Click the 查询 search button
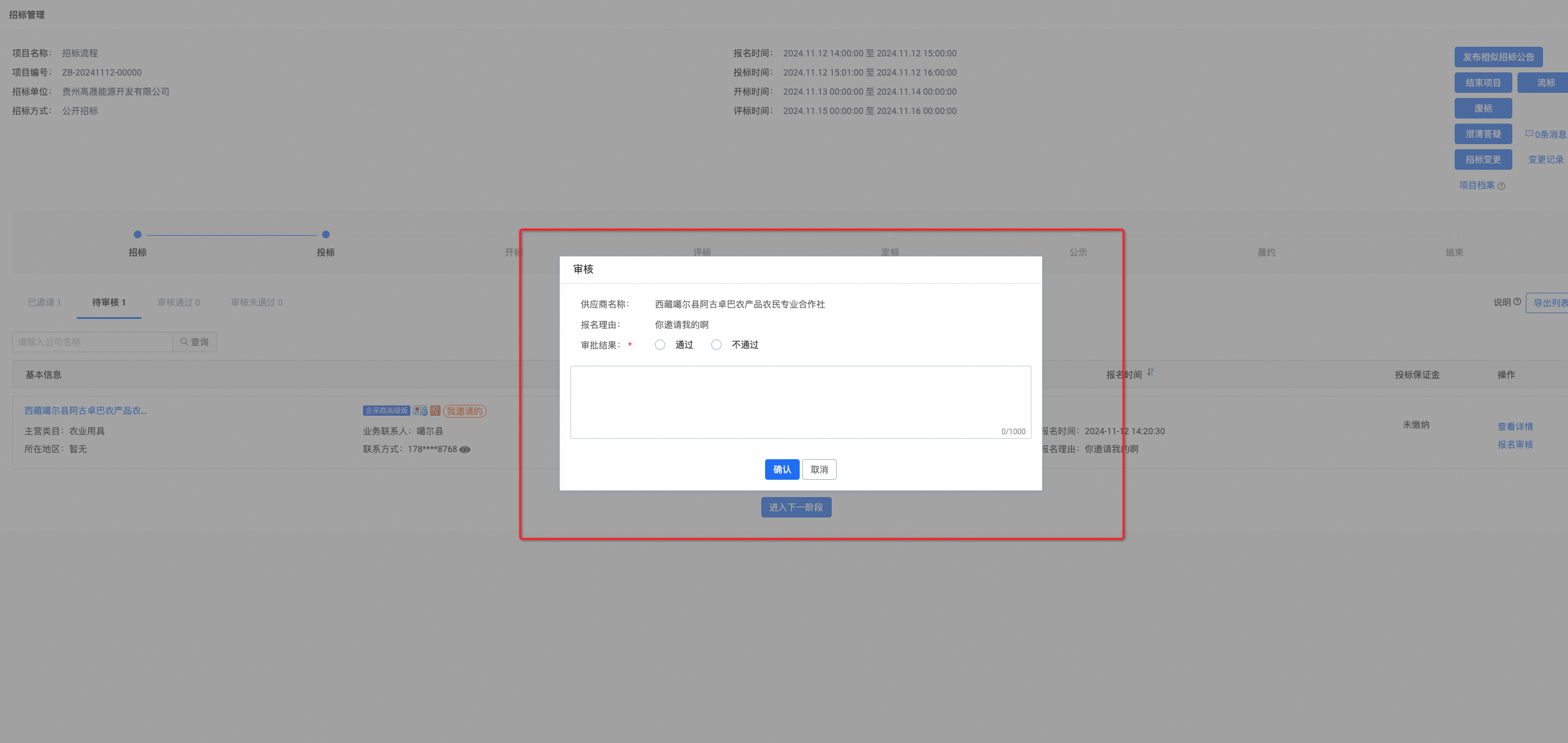Screen dimensions: 1568x743 tap(195, 342)
